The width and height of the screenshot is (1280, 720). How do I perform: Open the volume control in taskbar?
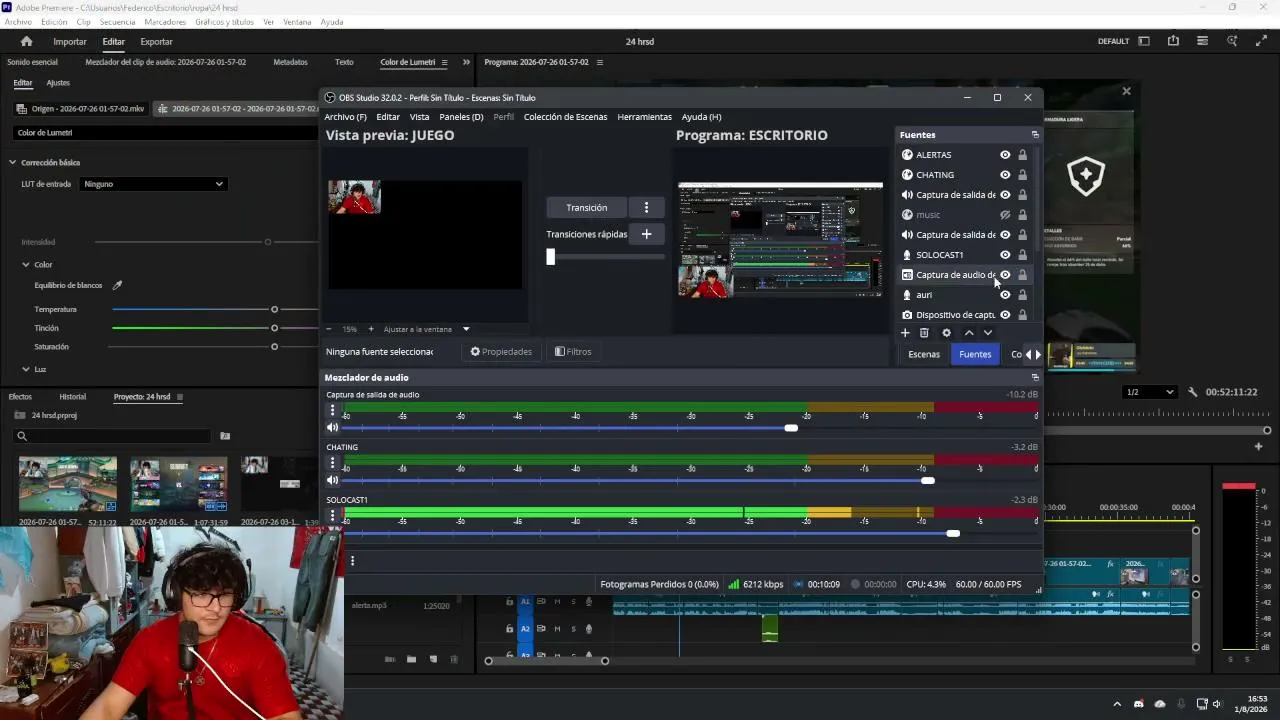coord(1217,704)
